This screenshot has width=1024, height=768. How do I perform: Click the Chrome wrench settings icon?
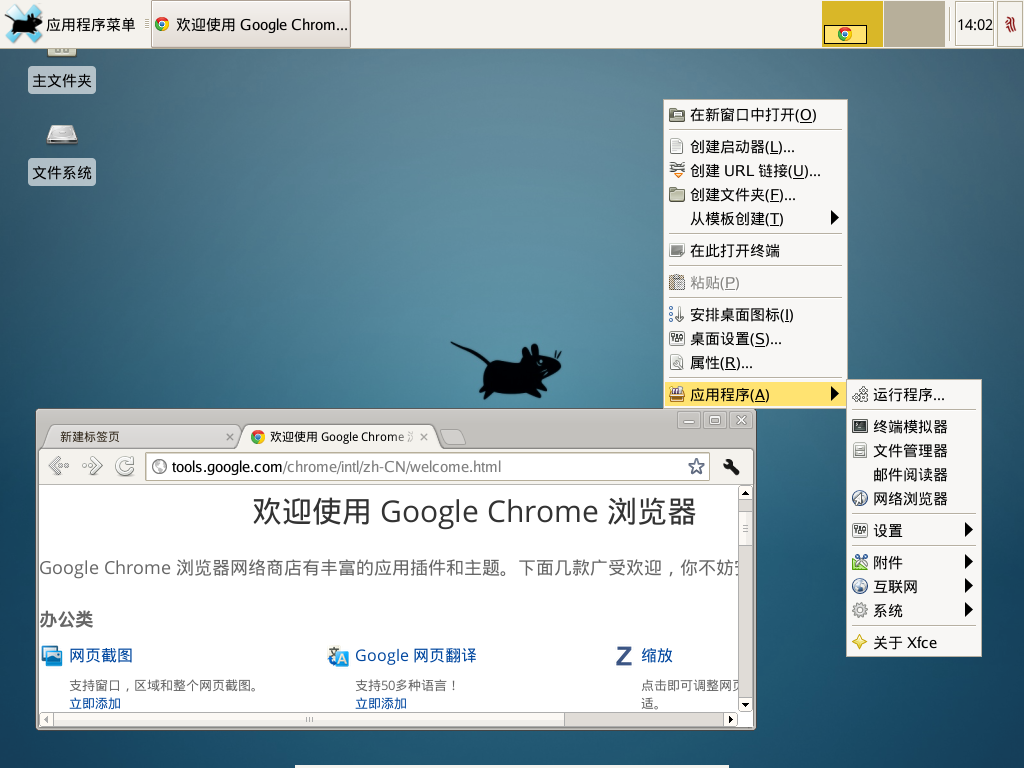pyautogui.click(x=731, y=466)
